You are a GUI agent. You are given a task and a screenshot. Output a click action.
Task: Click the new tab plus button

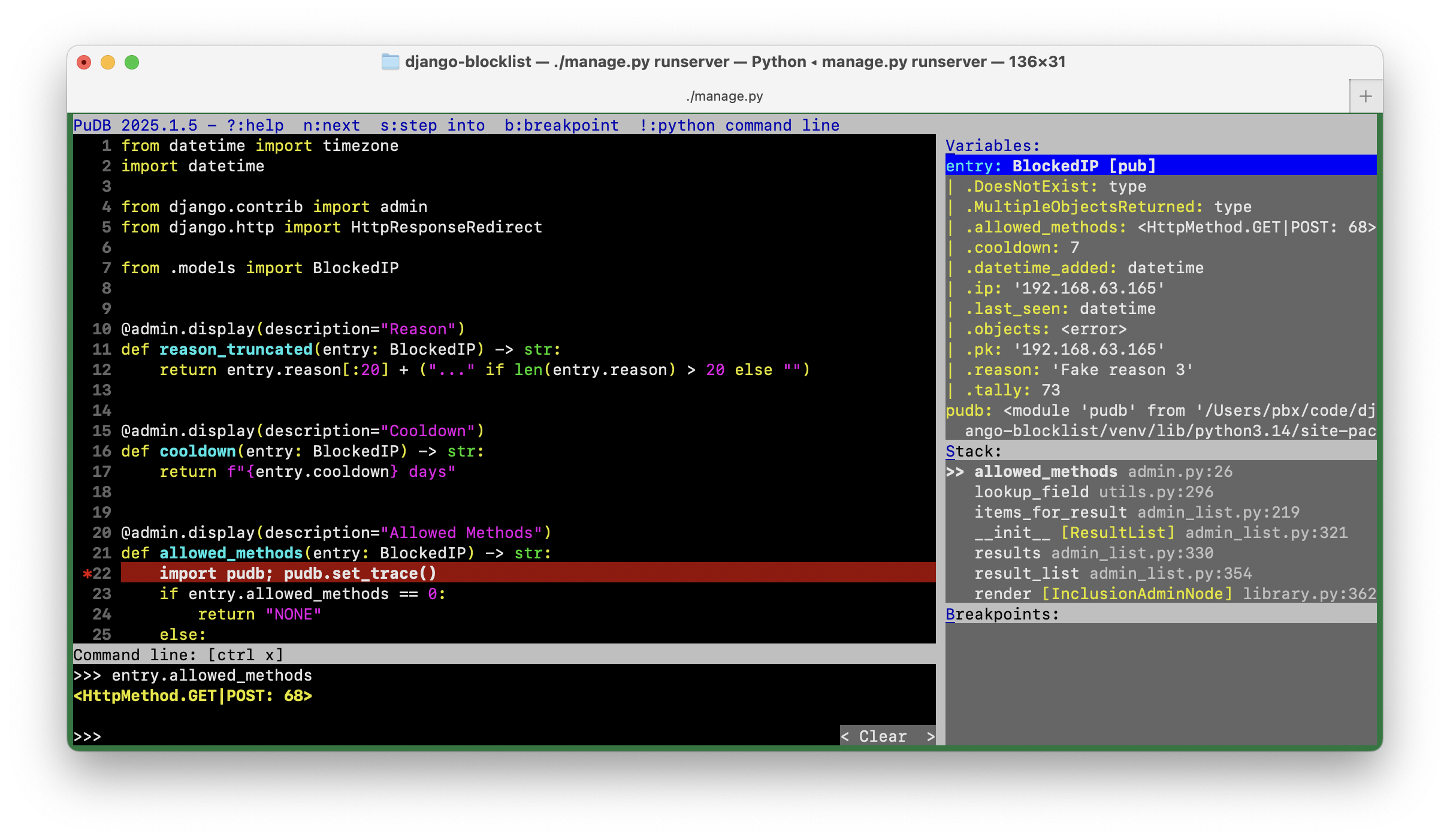pos(1366,96)
